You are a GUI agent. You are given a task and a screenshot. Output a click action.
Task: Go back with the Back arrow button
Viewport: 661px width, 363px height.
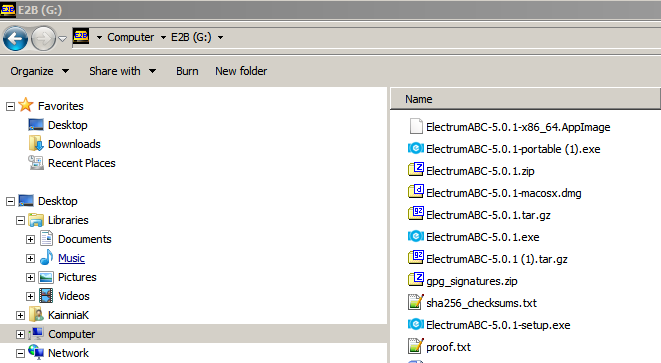click(16, 38)
